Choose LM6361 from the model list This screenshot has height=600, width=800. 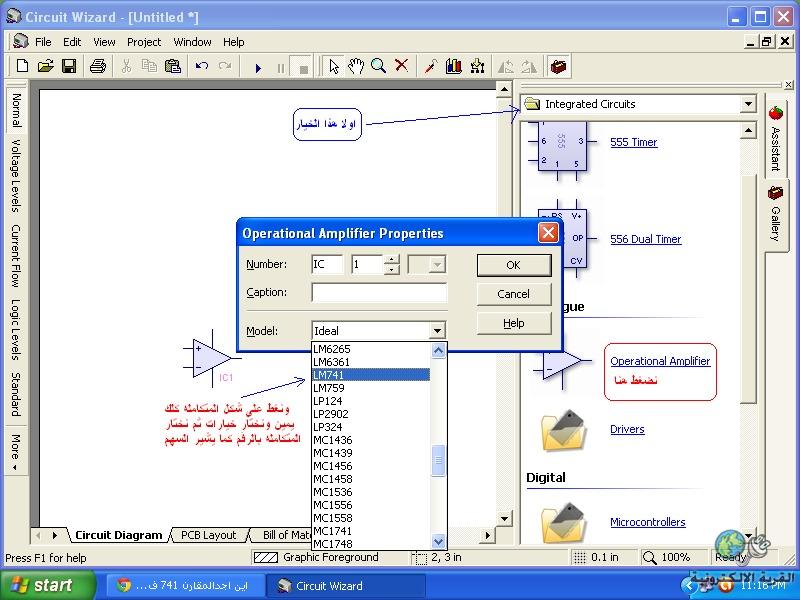(371, 362)
